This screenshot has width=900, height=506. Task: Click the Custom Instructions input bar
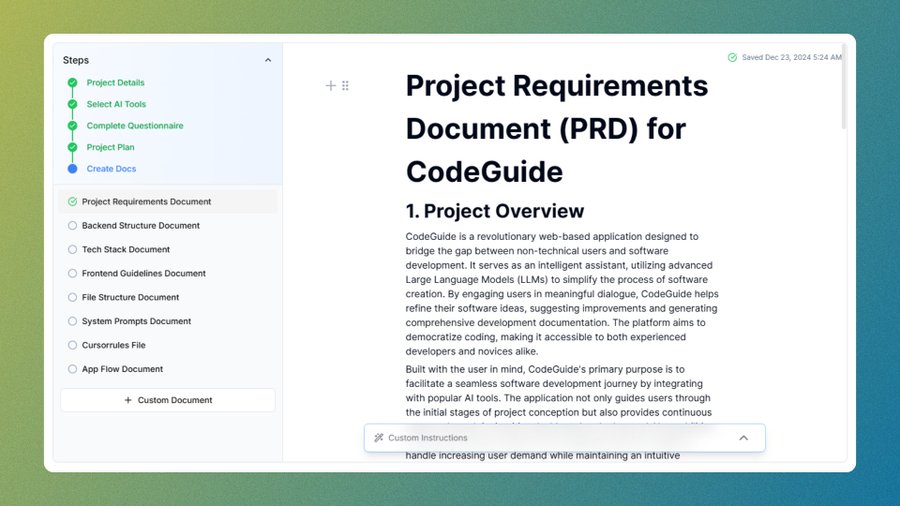tap(564, 438)
